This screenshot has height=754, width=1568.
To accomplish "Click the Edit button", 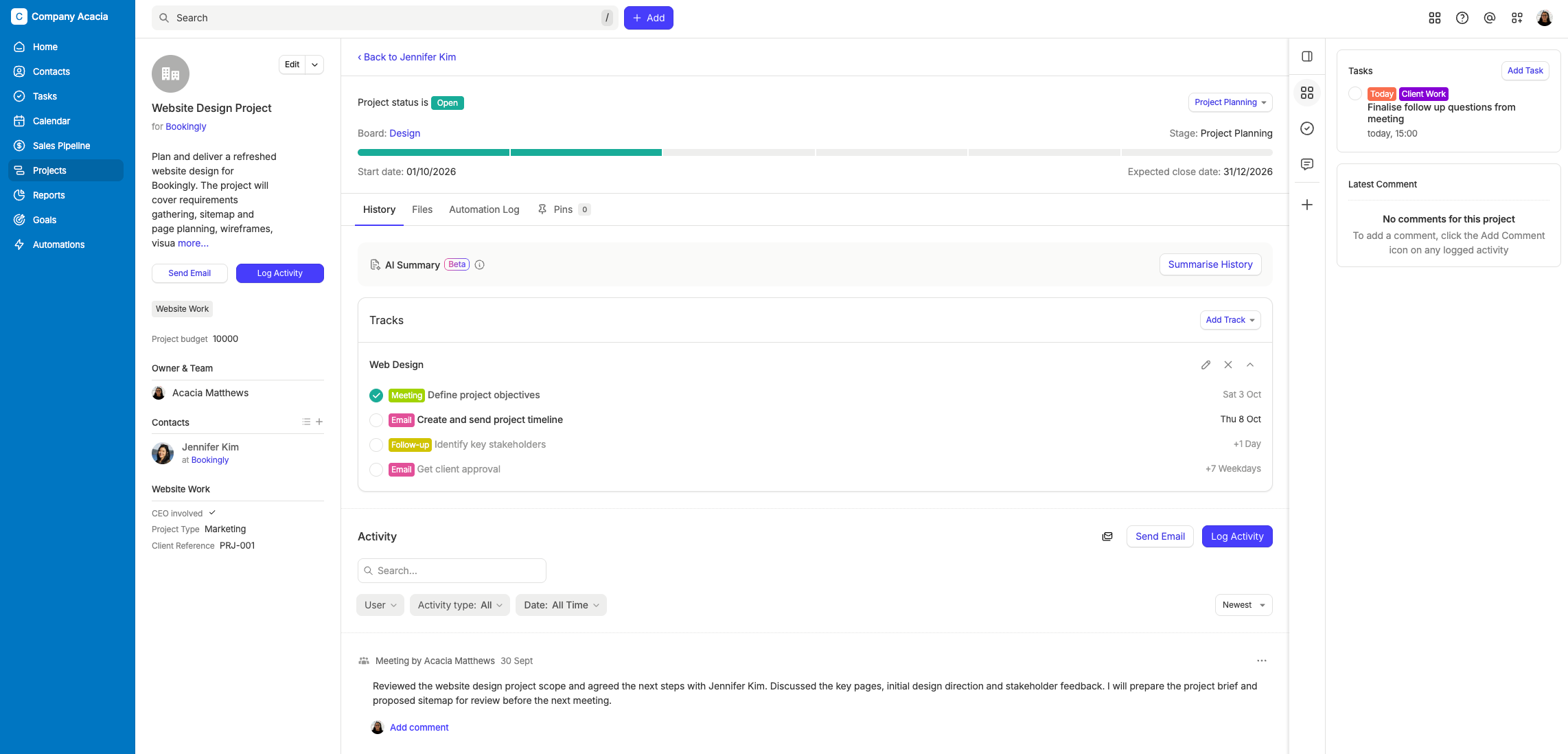I will (x=292, y=65).
